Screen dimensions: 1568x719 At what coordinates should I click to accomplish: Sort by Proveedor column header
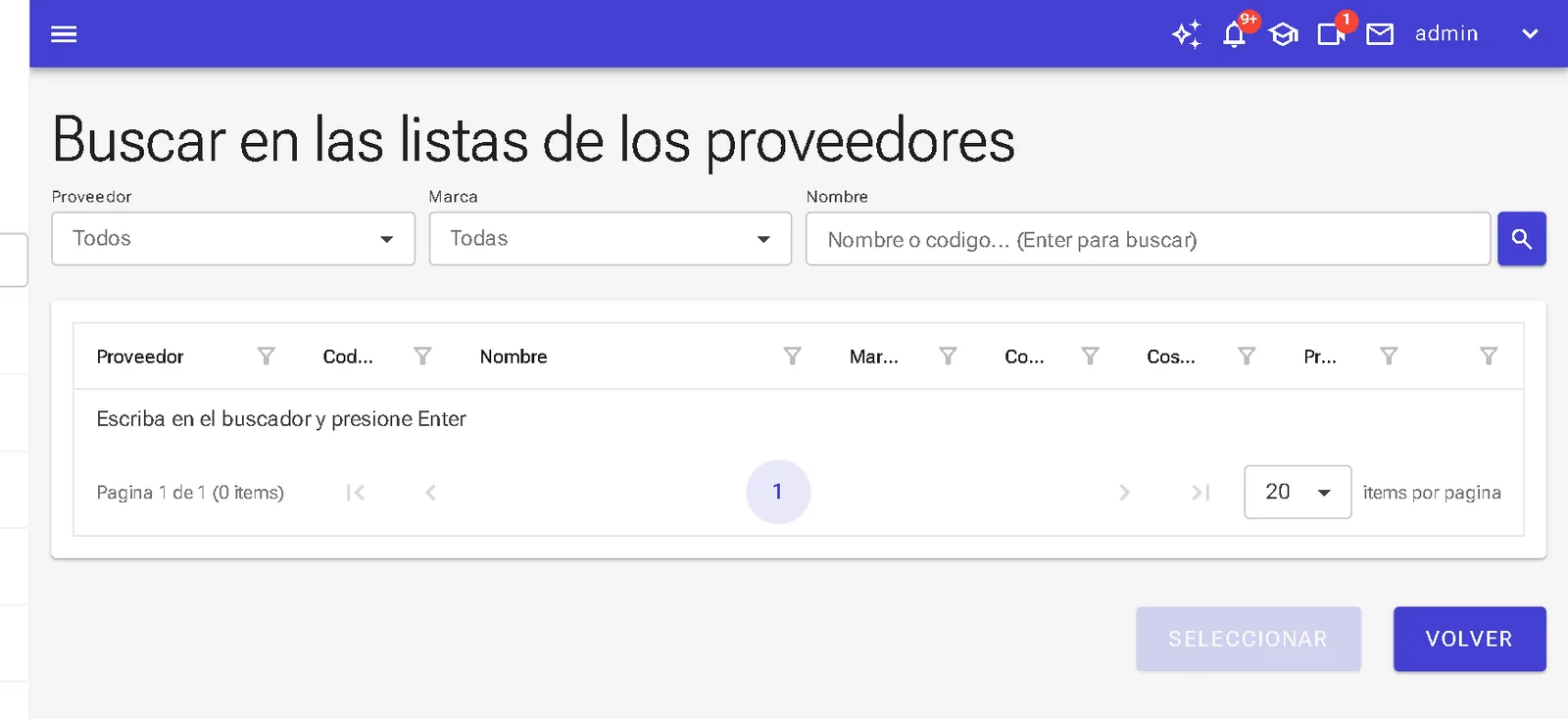[x=140, y=357]
